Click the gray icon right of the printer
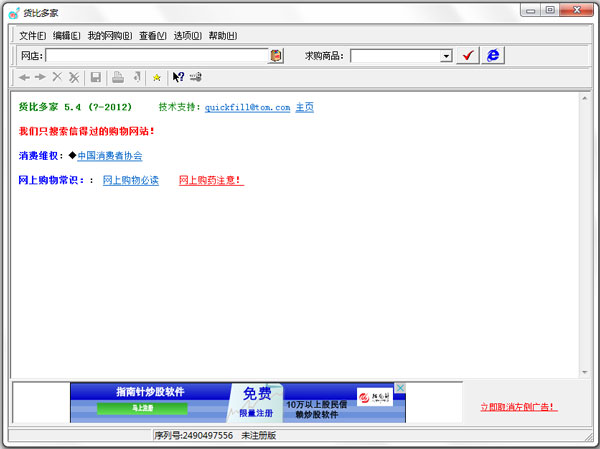600x449 pixels. click(137, 77)
